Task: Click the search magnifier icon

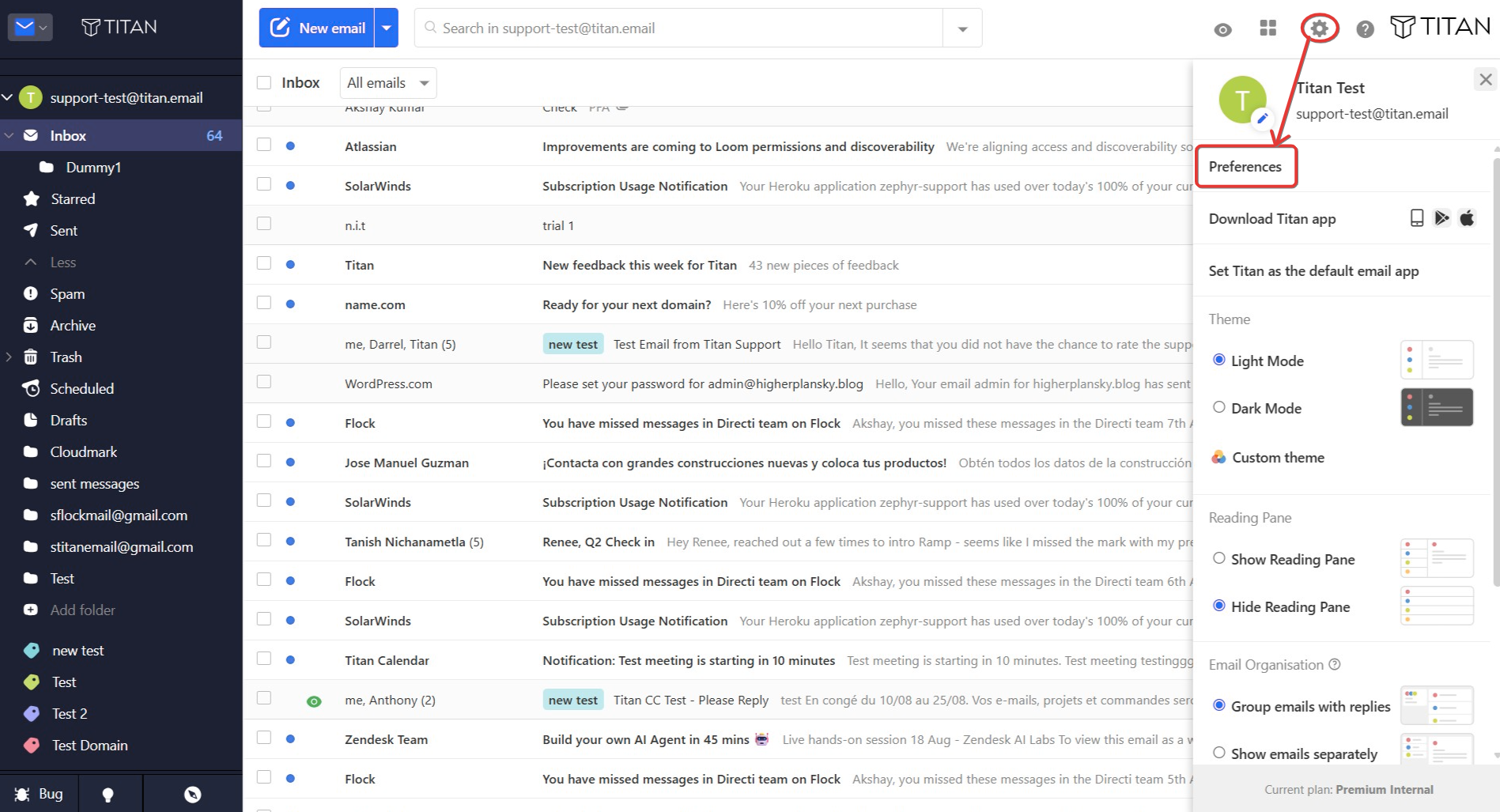Action: point(430,28)
